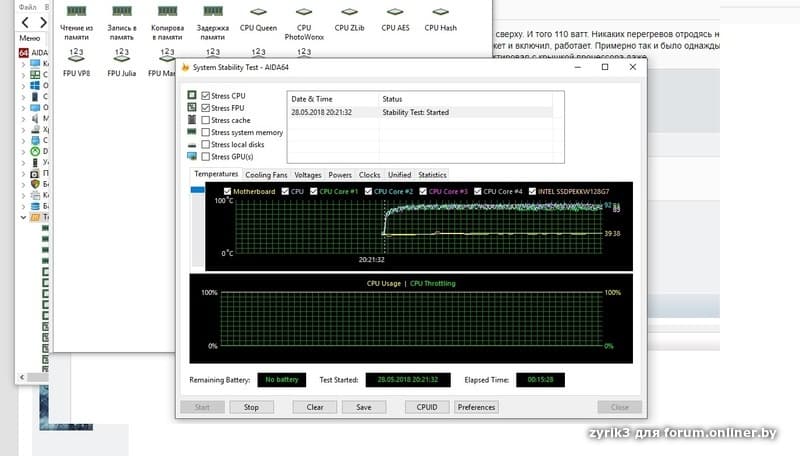The image size is (800, 456).
Task: Expand the tree node with green Xbox-style icon
Action: pos(23,151)
